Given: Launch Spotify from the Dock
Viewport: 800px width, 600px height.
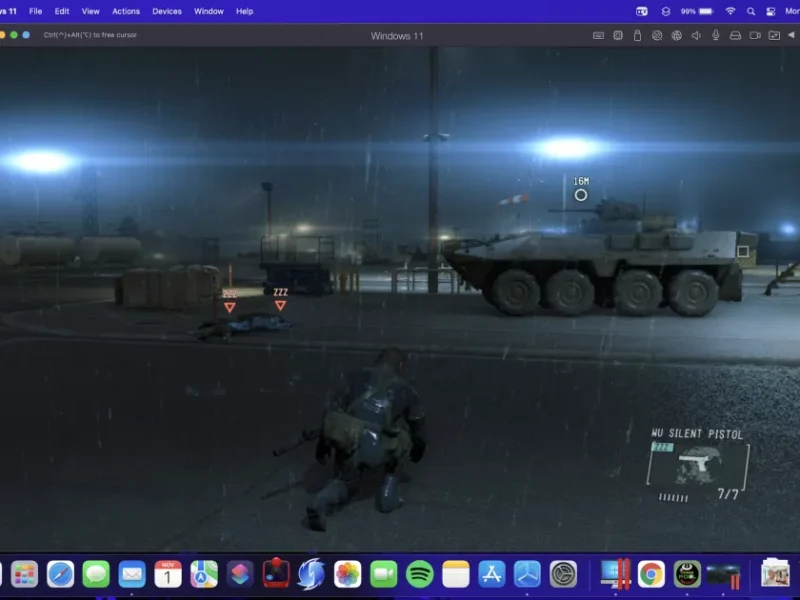Looking at the screenshot, I should (x=420, y=574).
